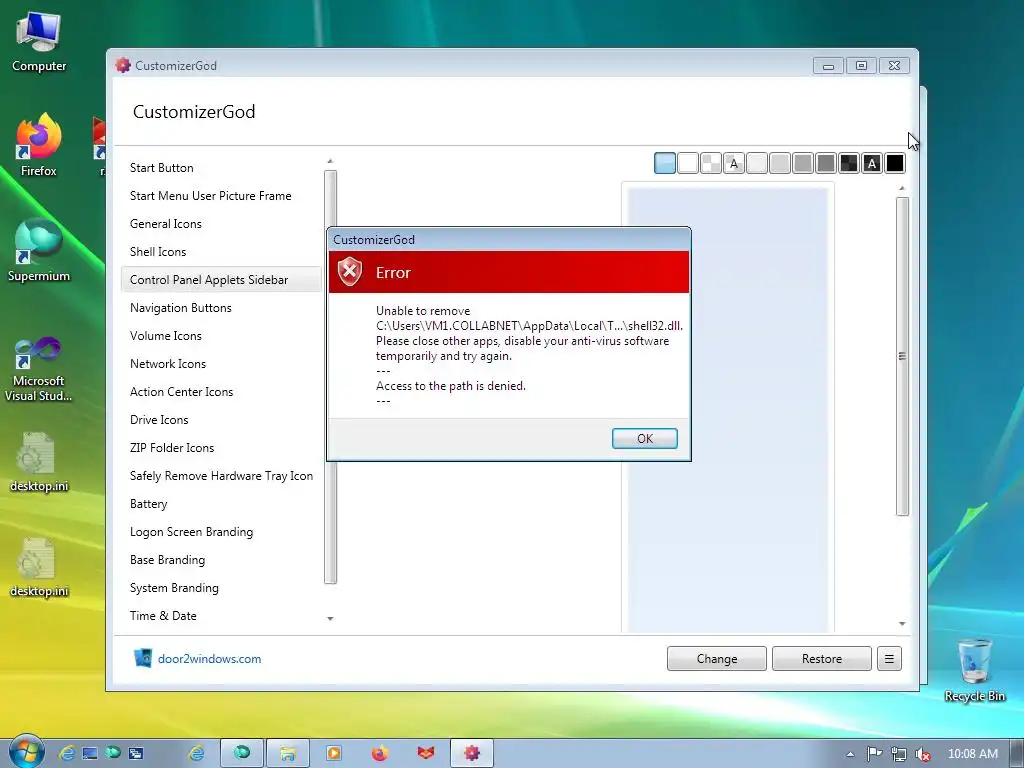This screenshot has width=1024, height=768.
Task: Click the door2windows logo icon
Action: [142, 658]
